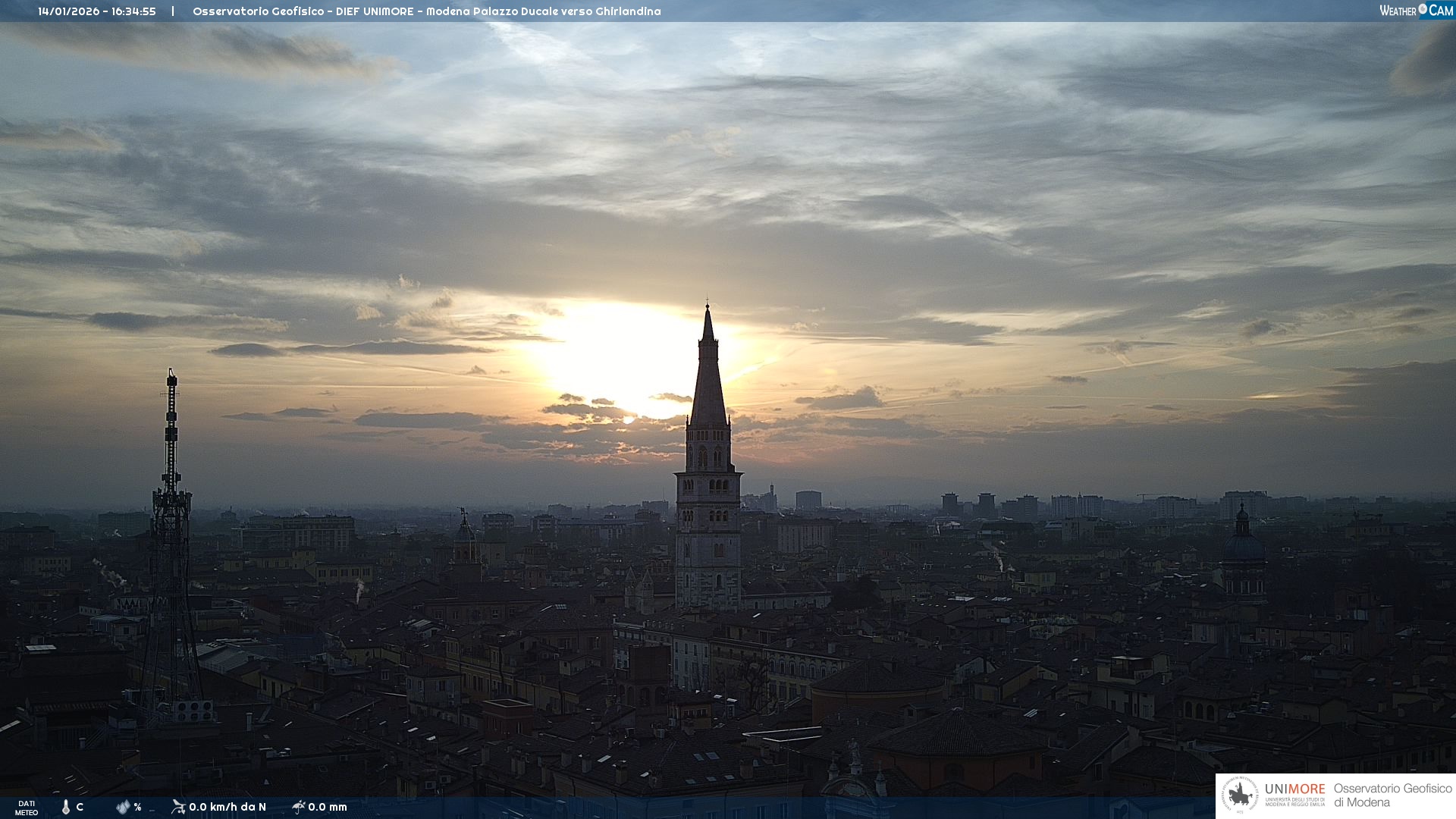Screen dimensions: 1456x819
Task: Click Osservatorio Geofisico di Modena text
Action: (x=1392, y=795)
